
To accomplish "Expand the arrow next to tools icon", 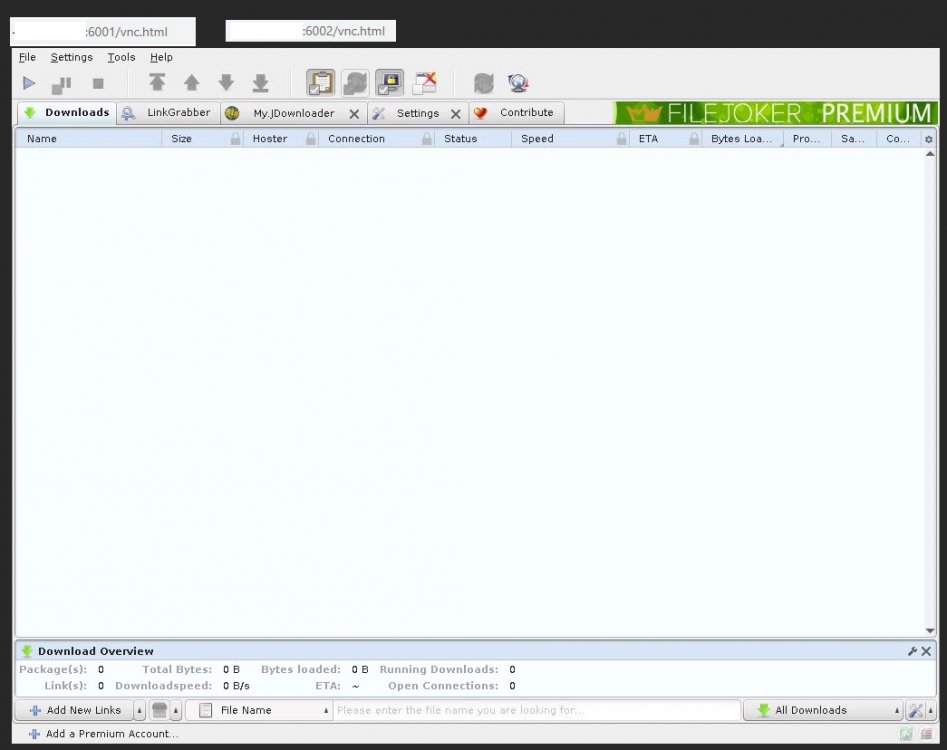I will (931, 711).
